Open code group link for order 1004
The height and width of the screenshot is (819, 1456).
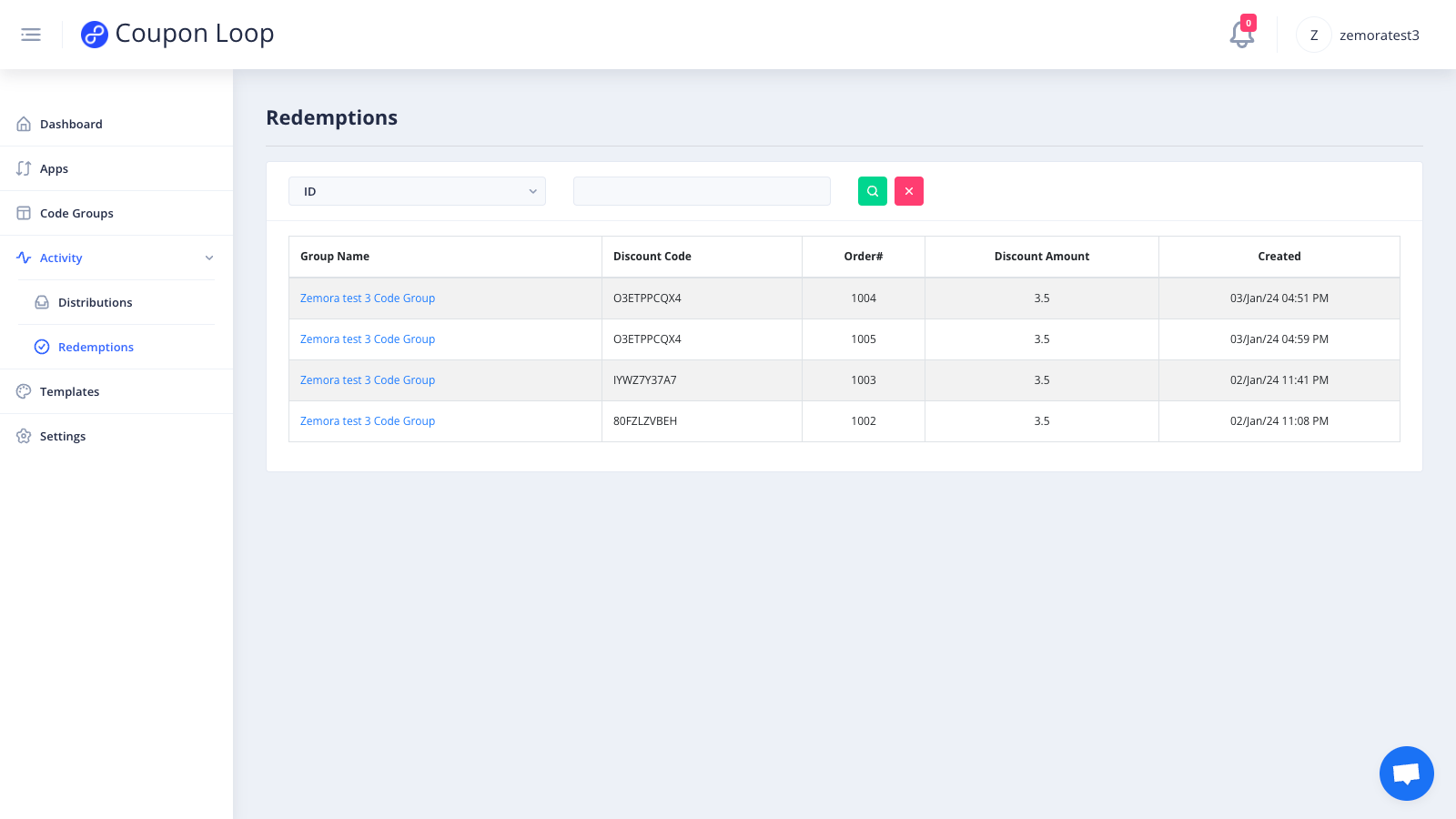pos(368,298)
